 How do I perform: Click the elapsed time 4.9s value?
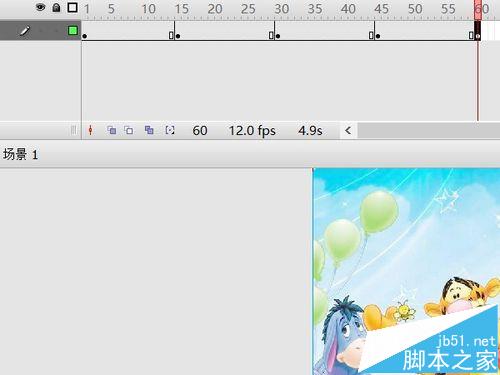[310, 130]
